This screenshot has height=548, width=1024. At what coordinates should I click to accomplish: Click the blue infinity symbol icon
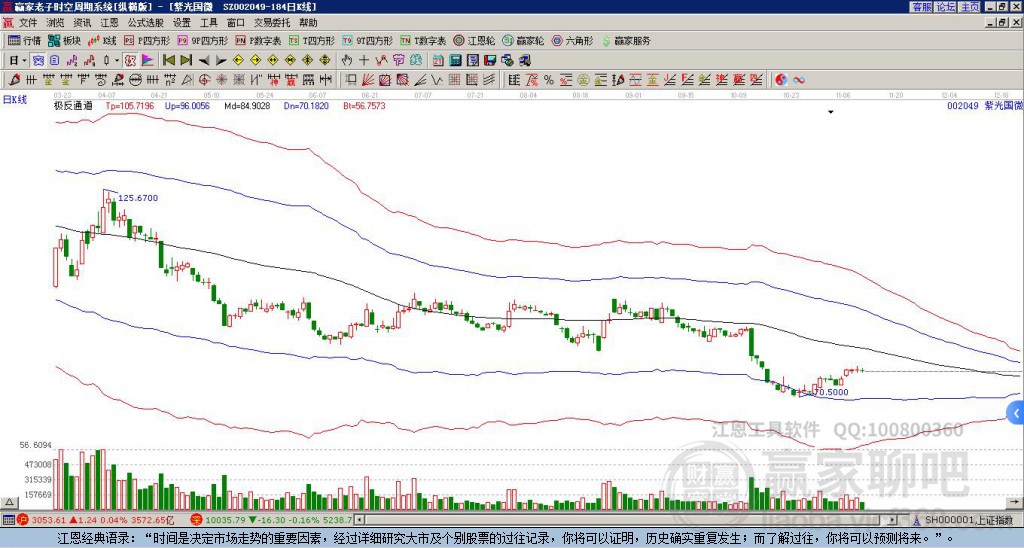pos(799,80)
